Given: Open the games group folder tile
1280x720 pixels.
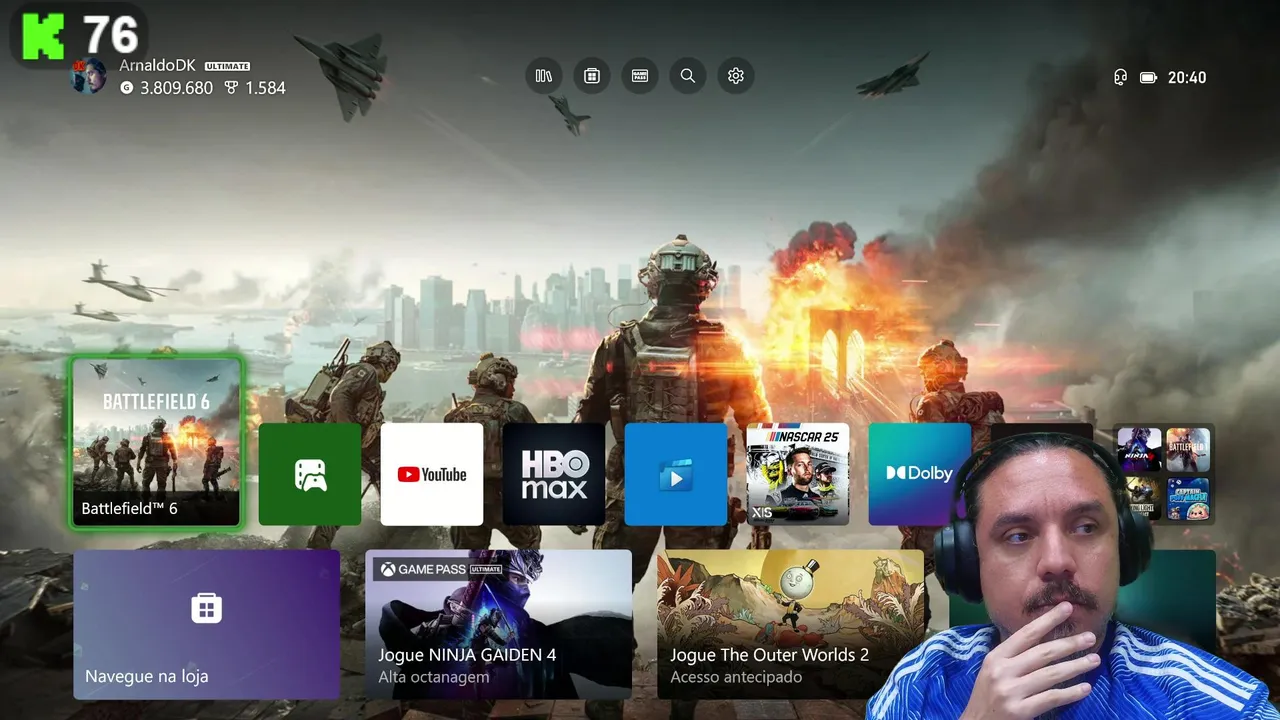Looking at the screenshot, I should (x=1164, y=474).
